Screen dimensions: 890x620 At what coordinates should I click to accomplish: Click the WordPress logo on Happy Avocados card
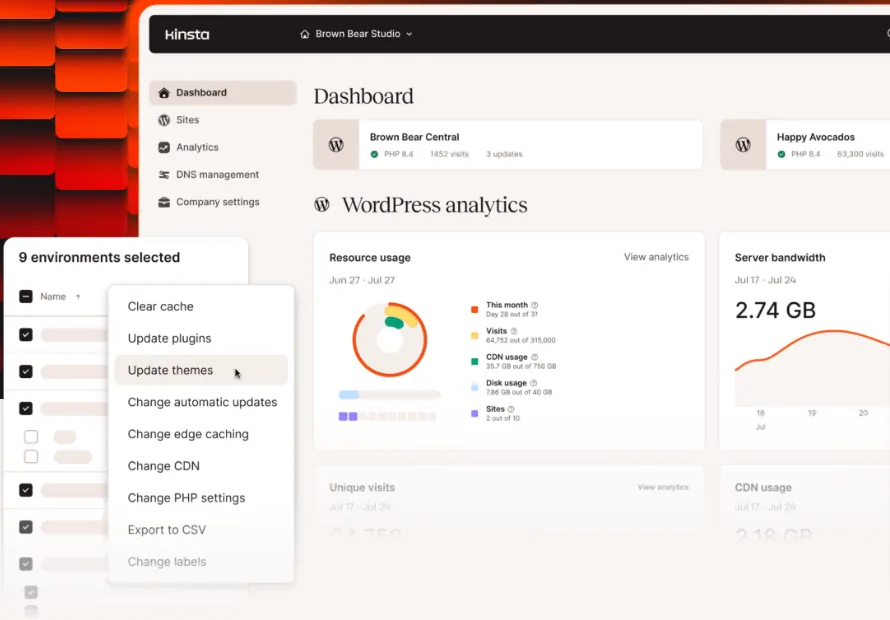(x=743, y=145)
